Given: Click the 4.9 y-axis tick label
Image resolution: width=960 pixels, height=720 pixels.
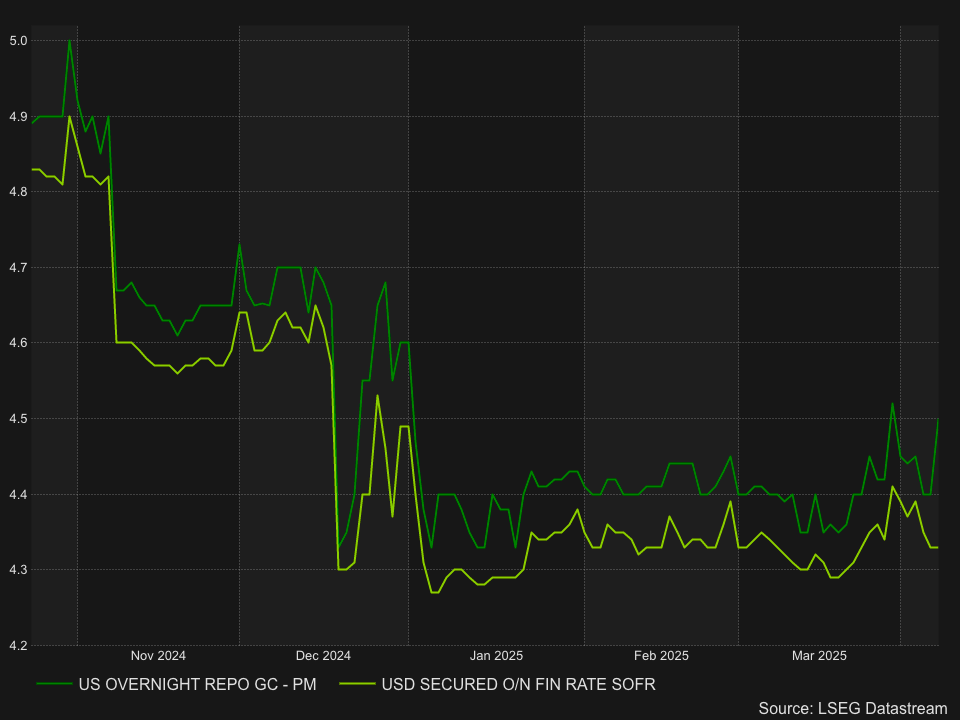Looking at the screenshot, I should coord(17,117).
